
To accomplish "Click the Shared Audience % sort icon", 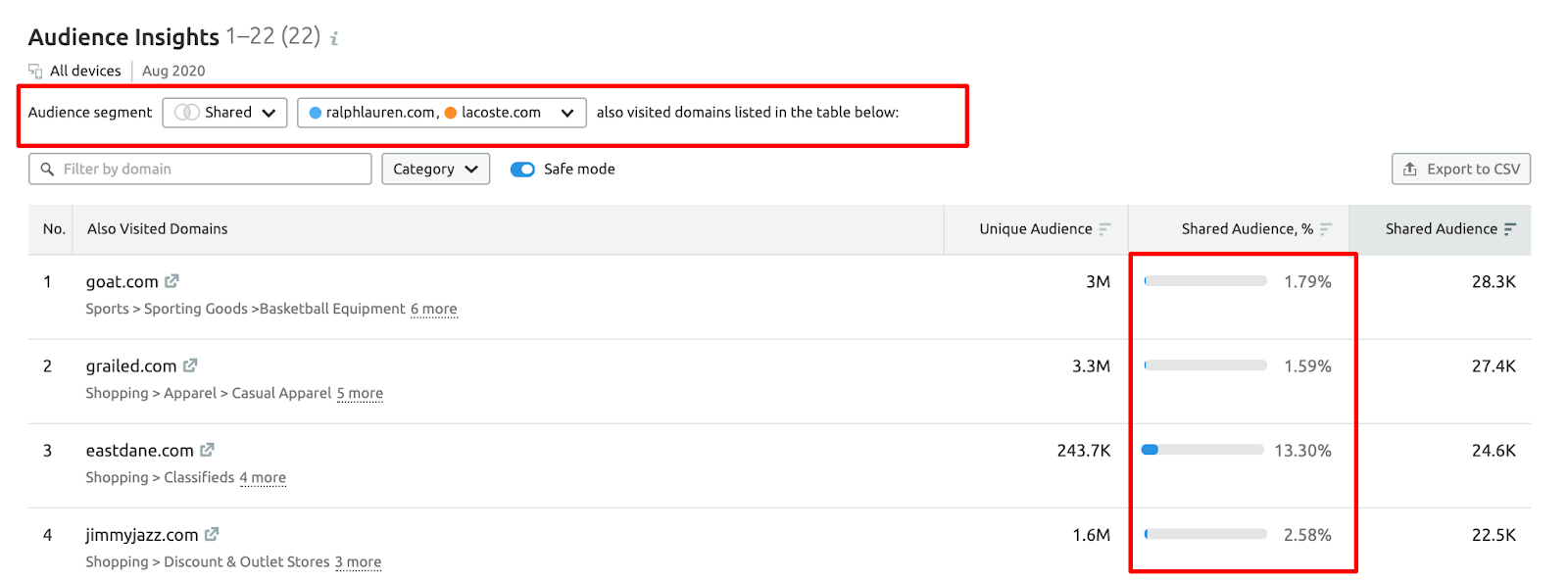I will 1326,229.
